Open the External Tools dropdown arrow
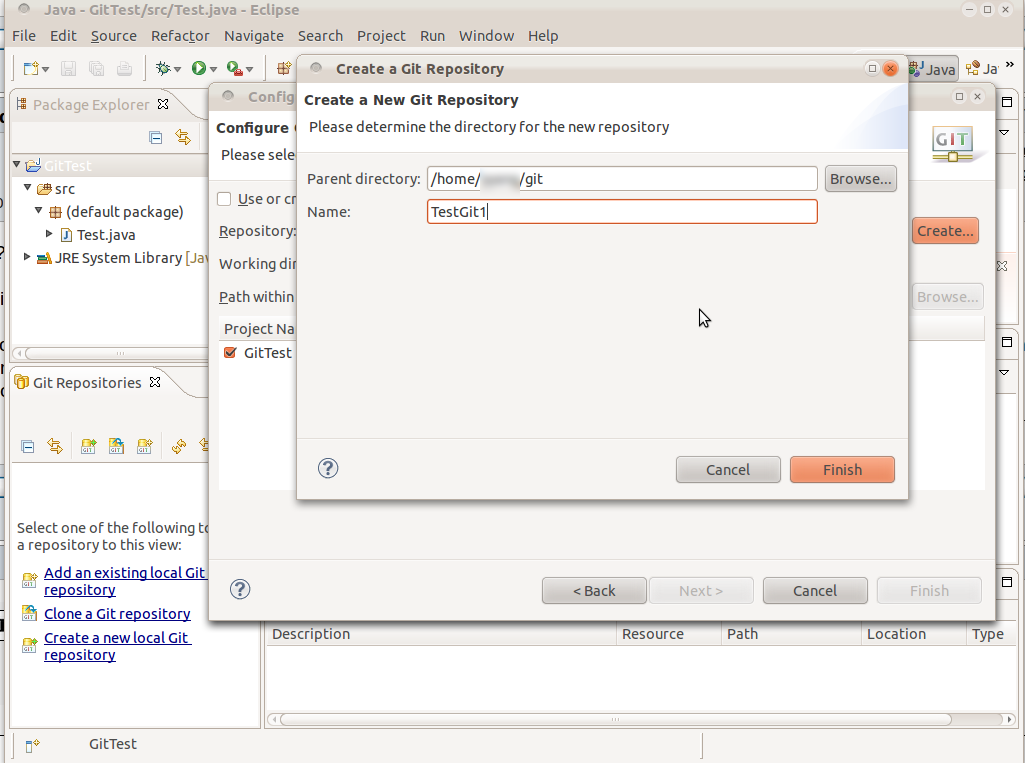 click(250, 69)
